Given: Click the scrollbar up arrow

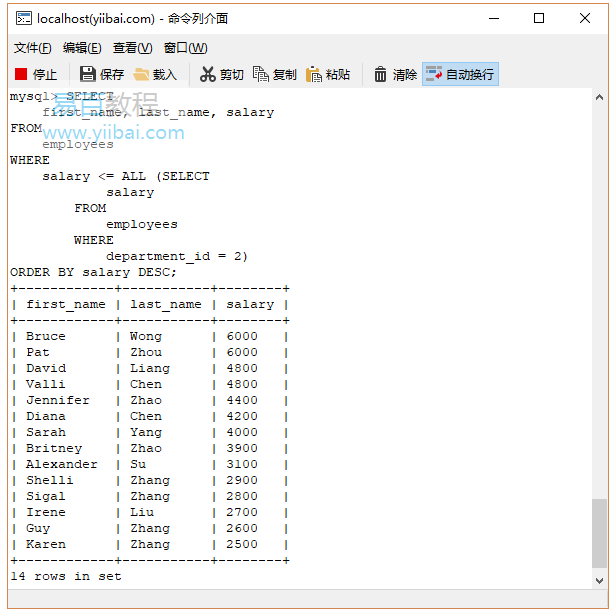Looking at the screenshot, I should (598, 98).
